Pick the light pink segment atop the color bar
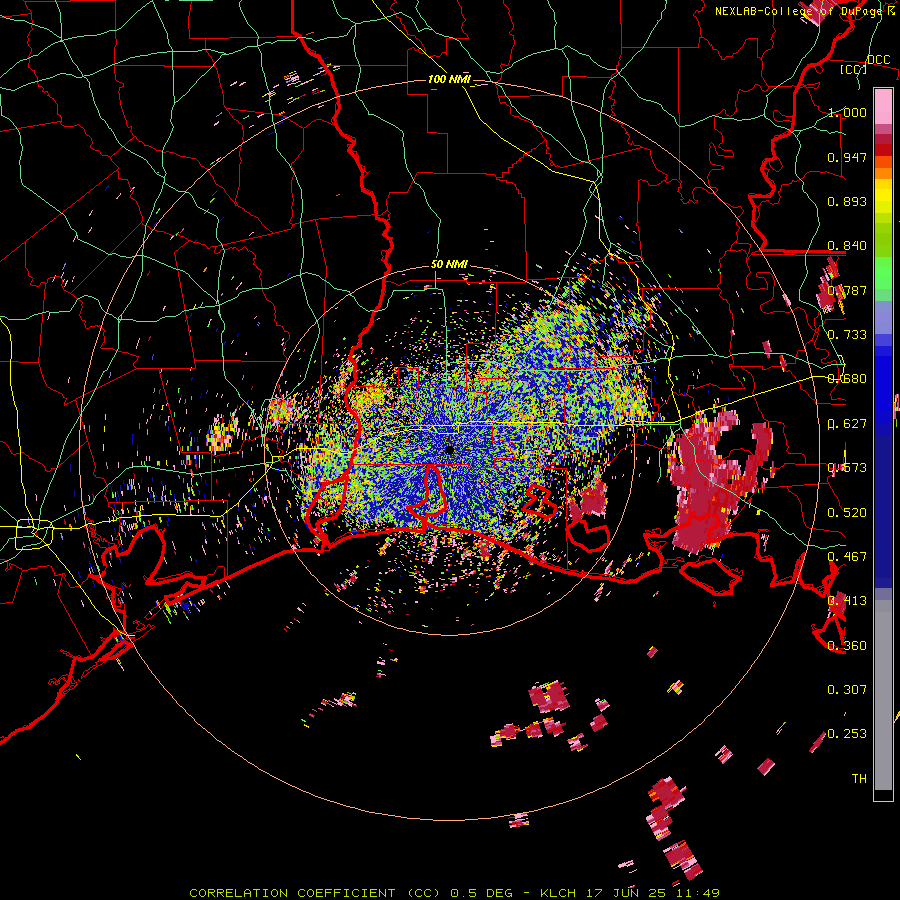Viewport: 900px width, 900px height. point(883,106)
